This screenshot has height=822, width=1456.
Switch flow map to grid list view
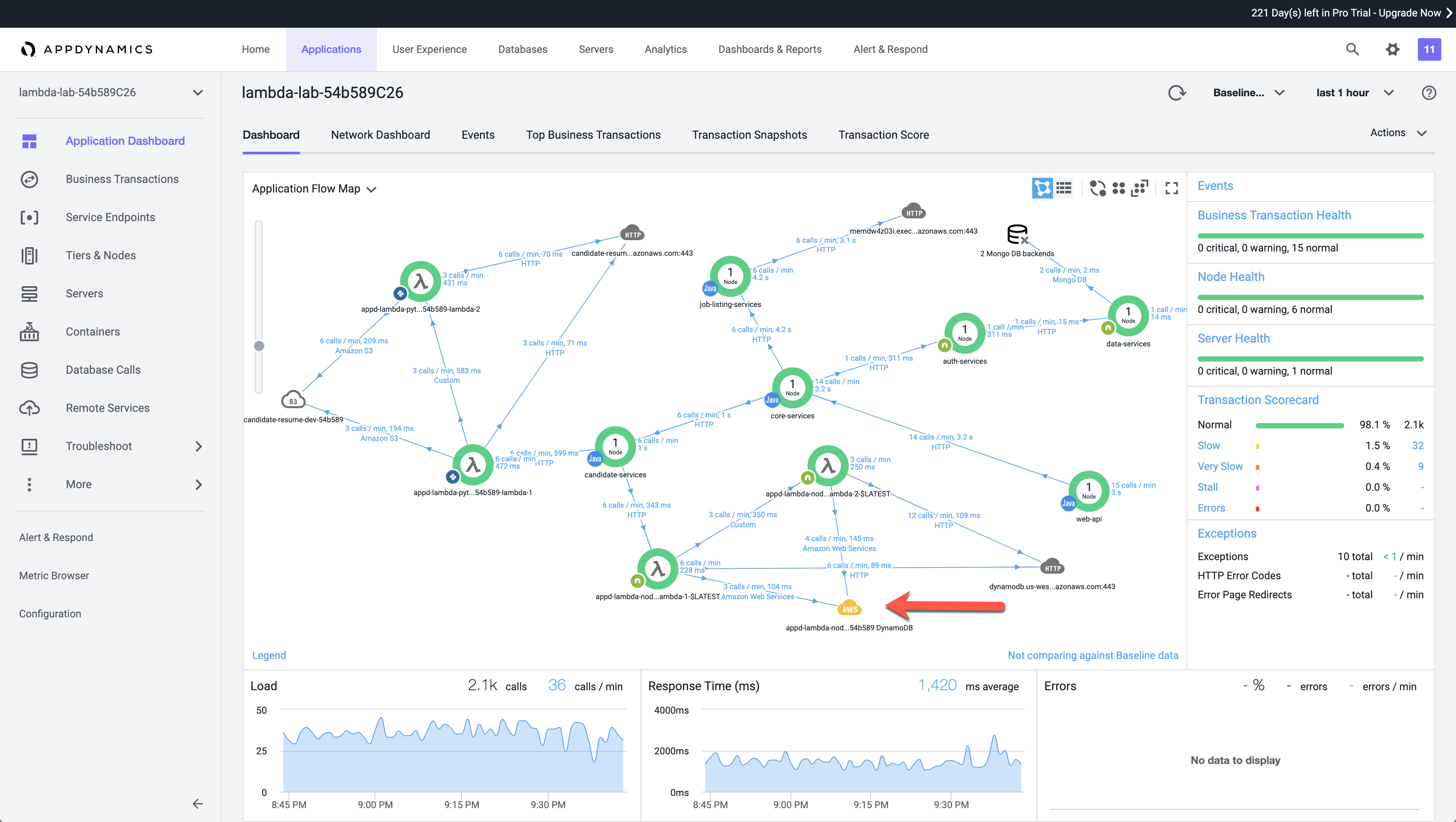tap(1064, 188)
